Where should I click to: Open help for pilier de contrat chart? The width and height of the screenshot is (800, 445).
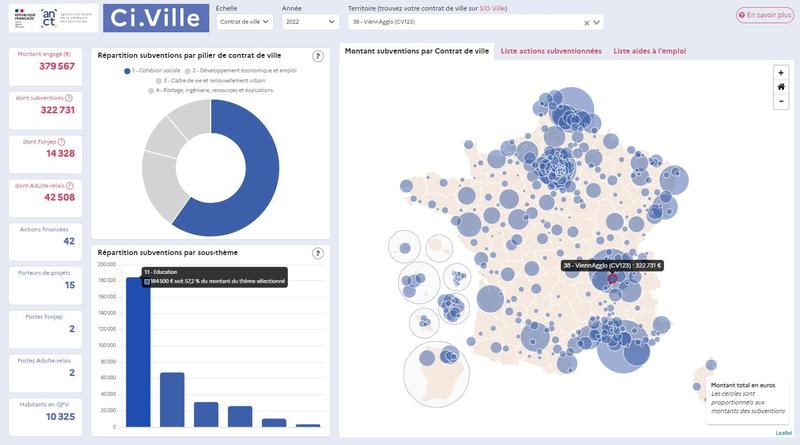tap(318, 57)
